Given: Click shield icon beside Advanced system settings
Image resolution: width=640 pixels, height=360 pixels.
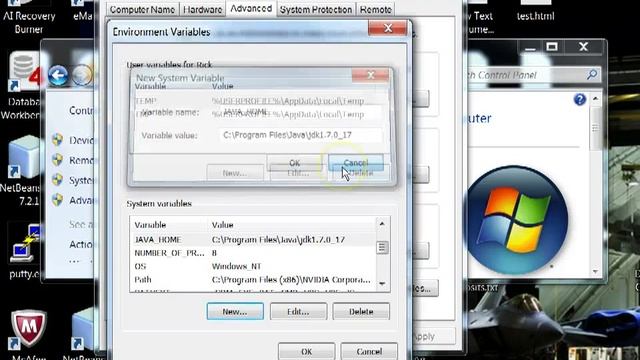Looking at the screenshot, I should coord(58,200).
